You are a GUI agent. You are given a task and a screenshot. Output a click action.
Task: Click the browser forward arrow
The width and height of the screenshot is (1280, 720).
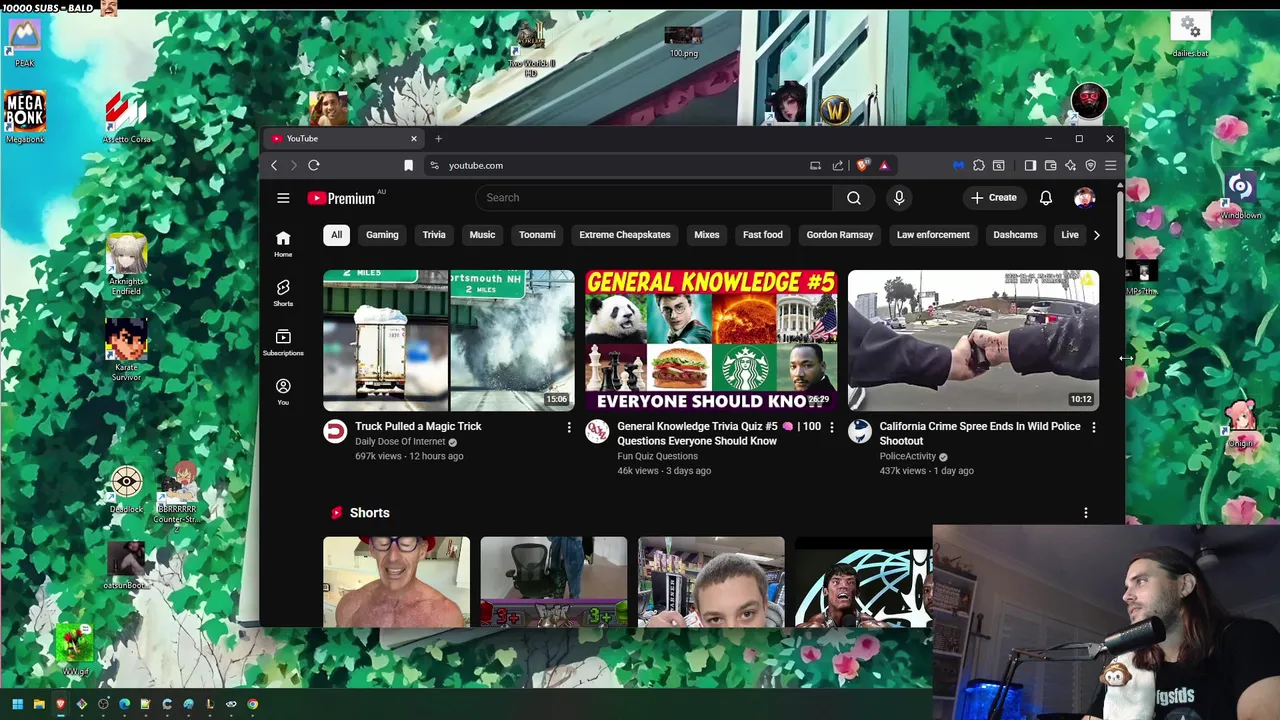point(293,165)
